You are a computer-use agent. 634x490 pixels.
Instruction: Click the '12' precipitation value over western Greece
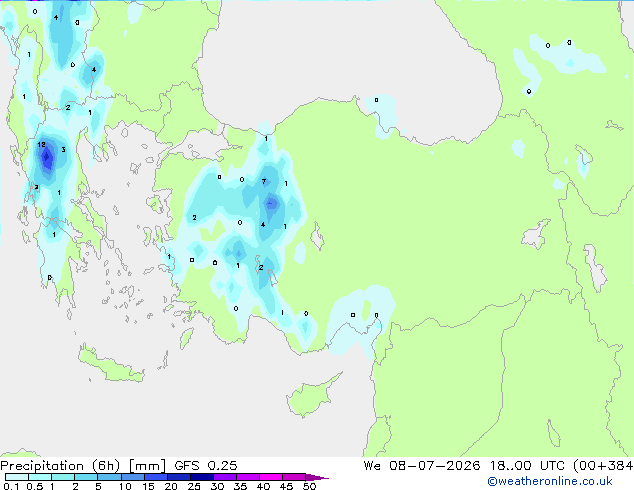coord(41,144)
